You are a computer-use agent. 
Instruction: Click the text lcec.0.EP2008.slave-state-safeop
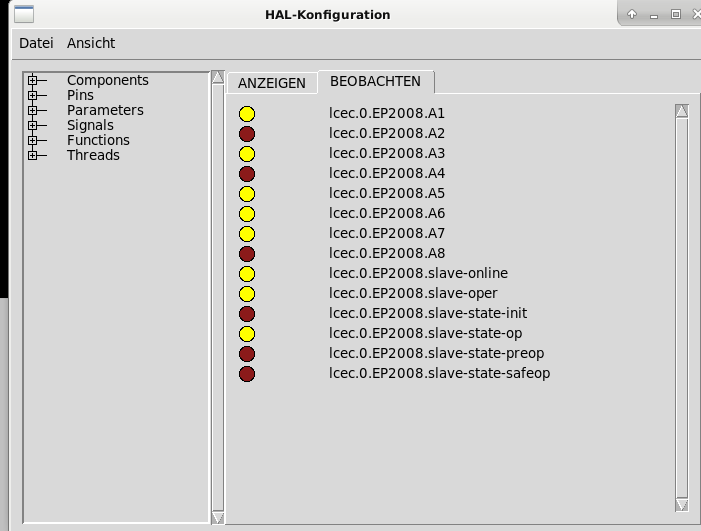[439, 373]
